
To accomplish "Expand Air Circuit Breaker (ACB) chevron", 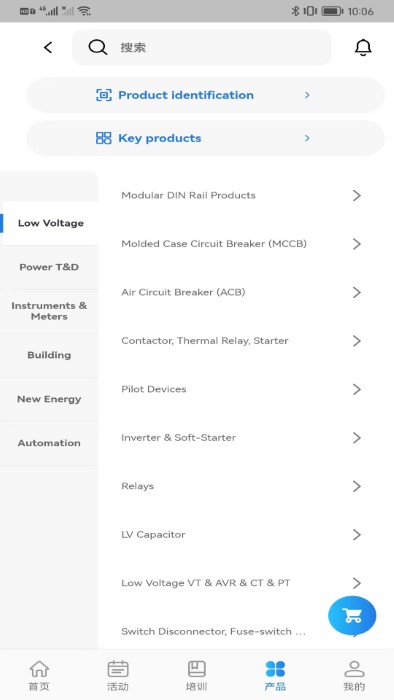I will click(356, 292).
